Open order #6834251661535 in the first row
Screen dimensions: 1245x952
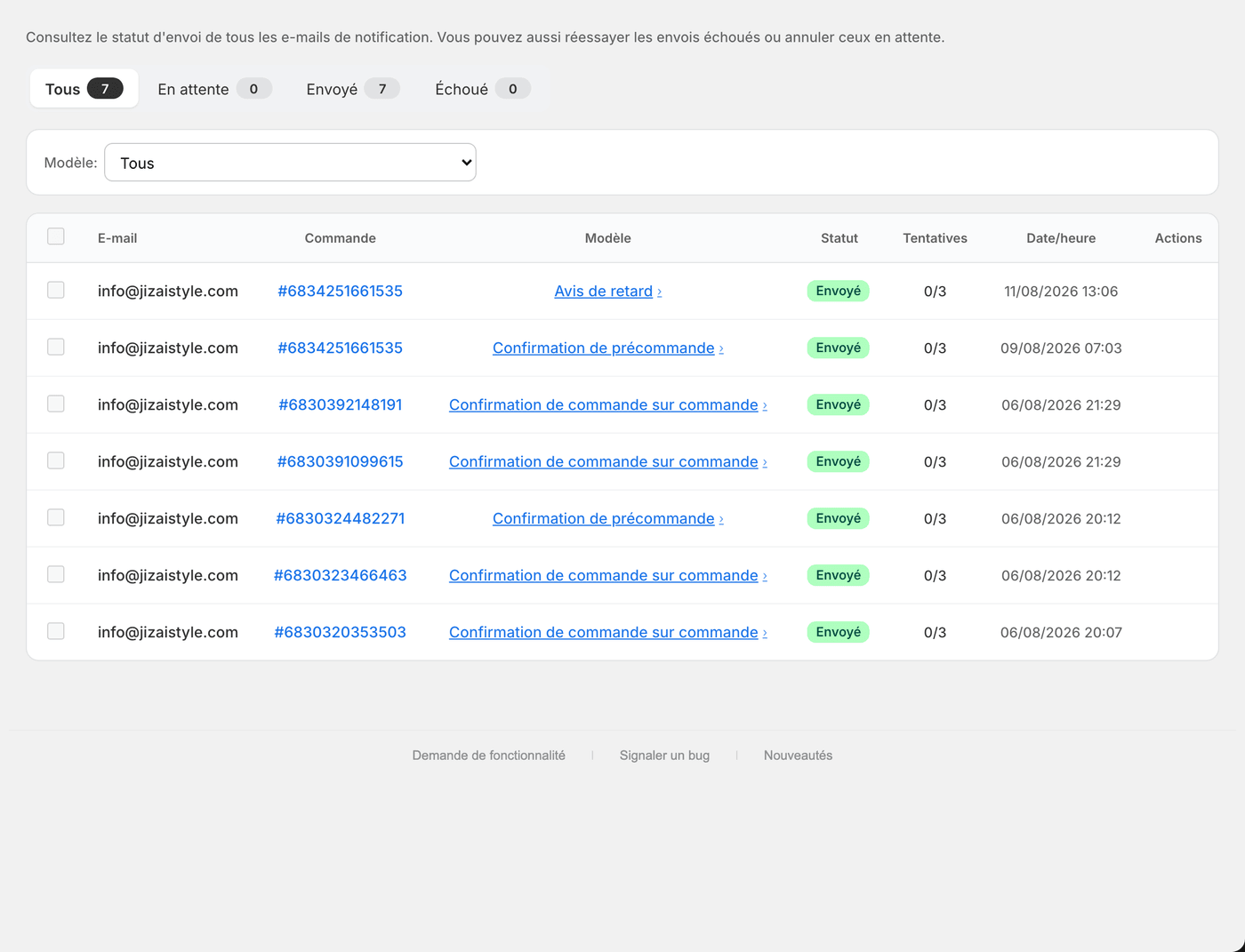pyautogui.click(x=340, y=291)
